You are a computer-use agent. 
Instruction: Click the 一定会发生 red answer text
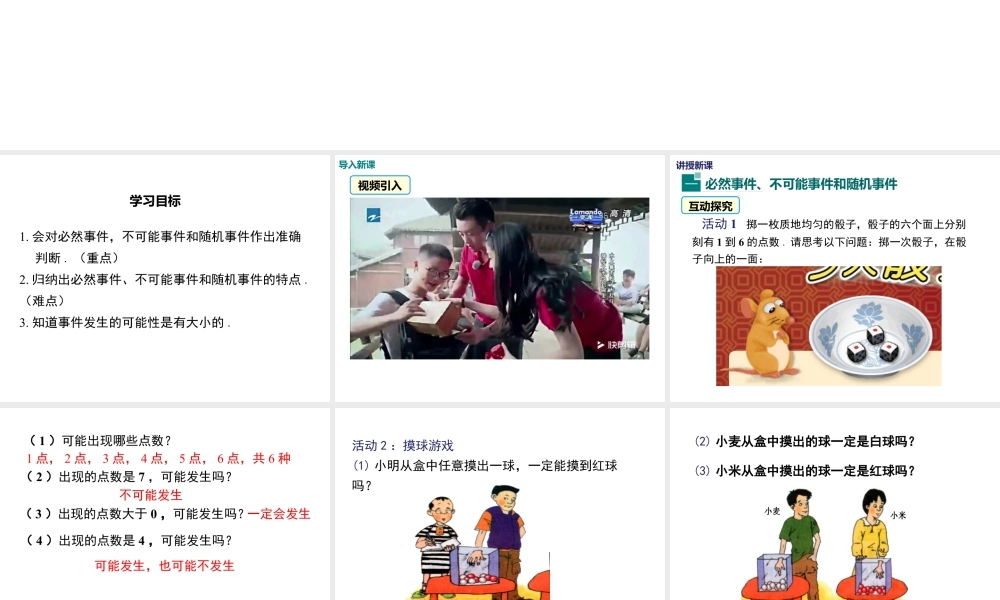278,513
